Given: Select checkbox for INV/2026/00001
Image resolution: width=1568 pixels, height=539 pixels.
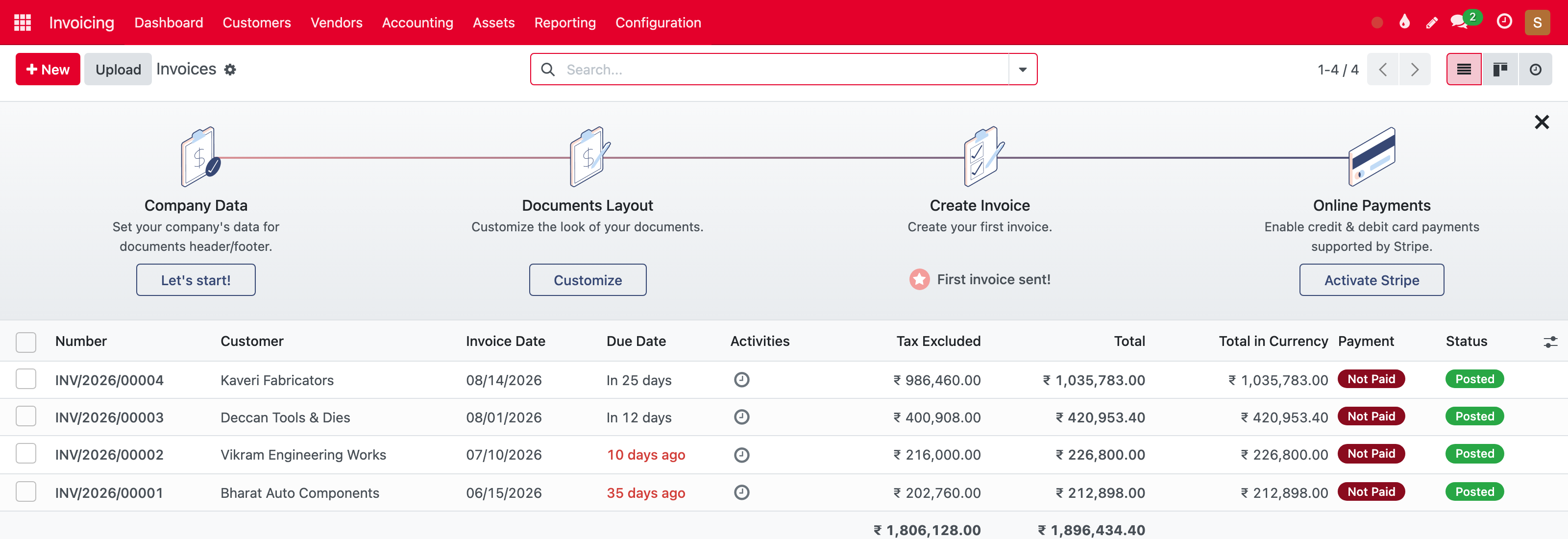Looking at the screenshot, I should pos(25,491).
